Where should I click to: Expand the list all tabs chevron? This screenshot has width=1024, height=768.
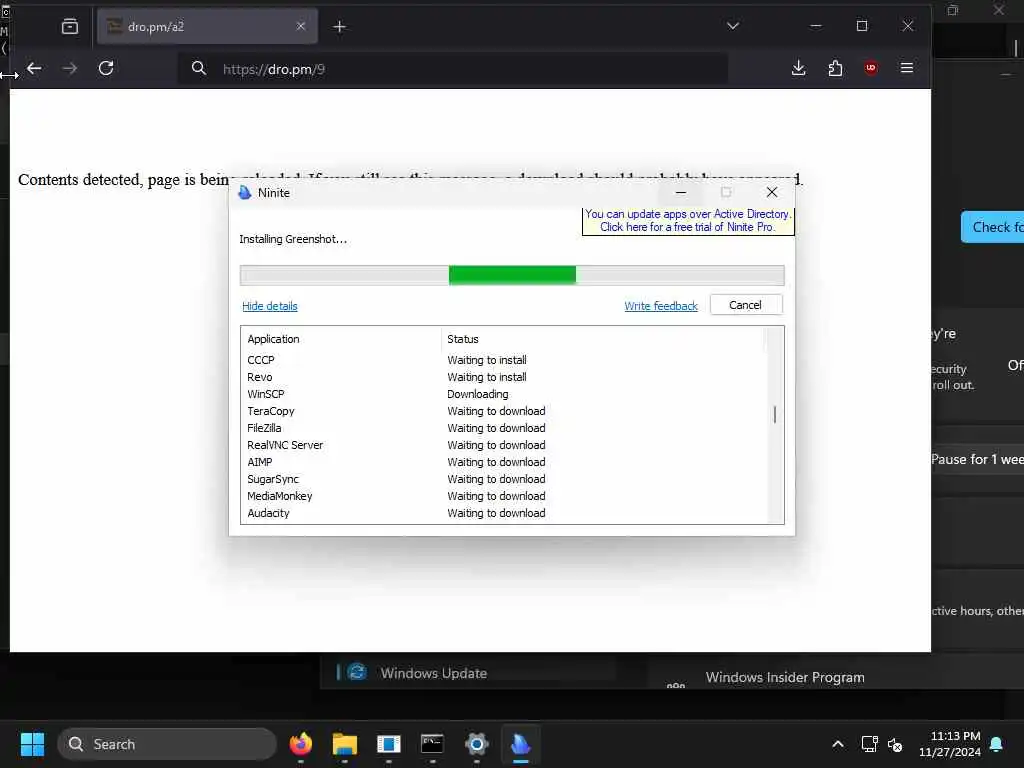[733, 26]
